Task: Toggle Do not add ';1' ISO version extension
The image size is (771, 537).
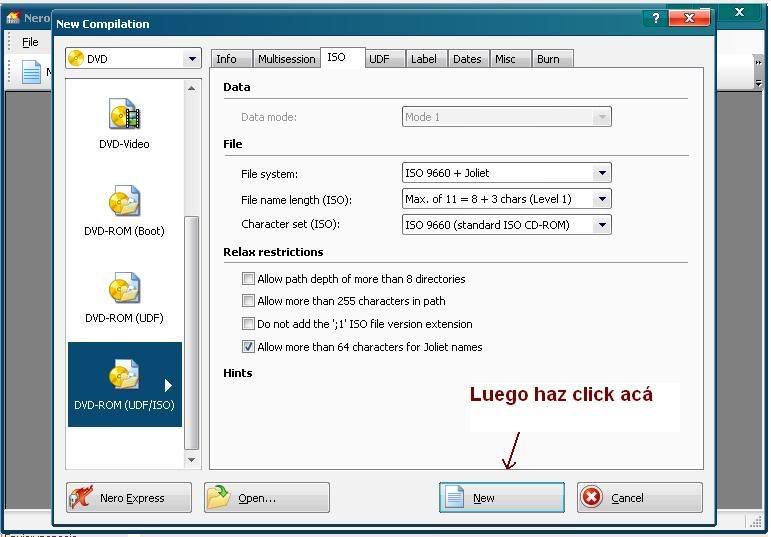Action: [248, 324]
